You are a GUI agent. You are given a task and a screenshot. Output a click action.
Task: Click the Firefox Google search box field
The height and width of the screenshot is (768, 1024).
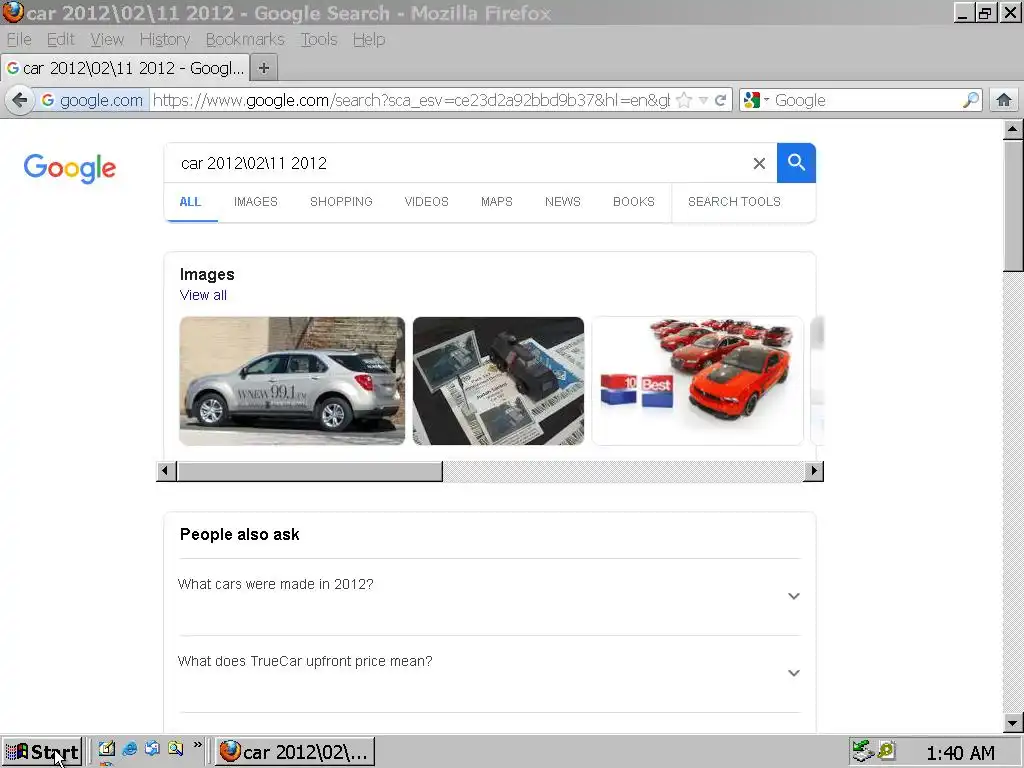point(867,100)
